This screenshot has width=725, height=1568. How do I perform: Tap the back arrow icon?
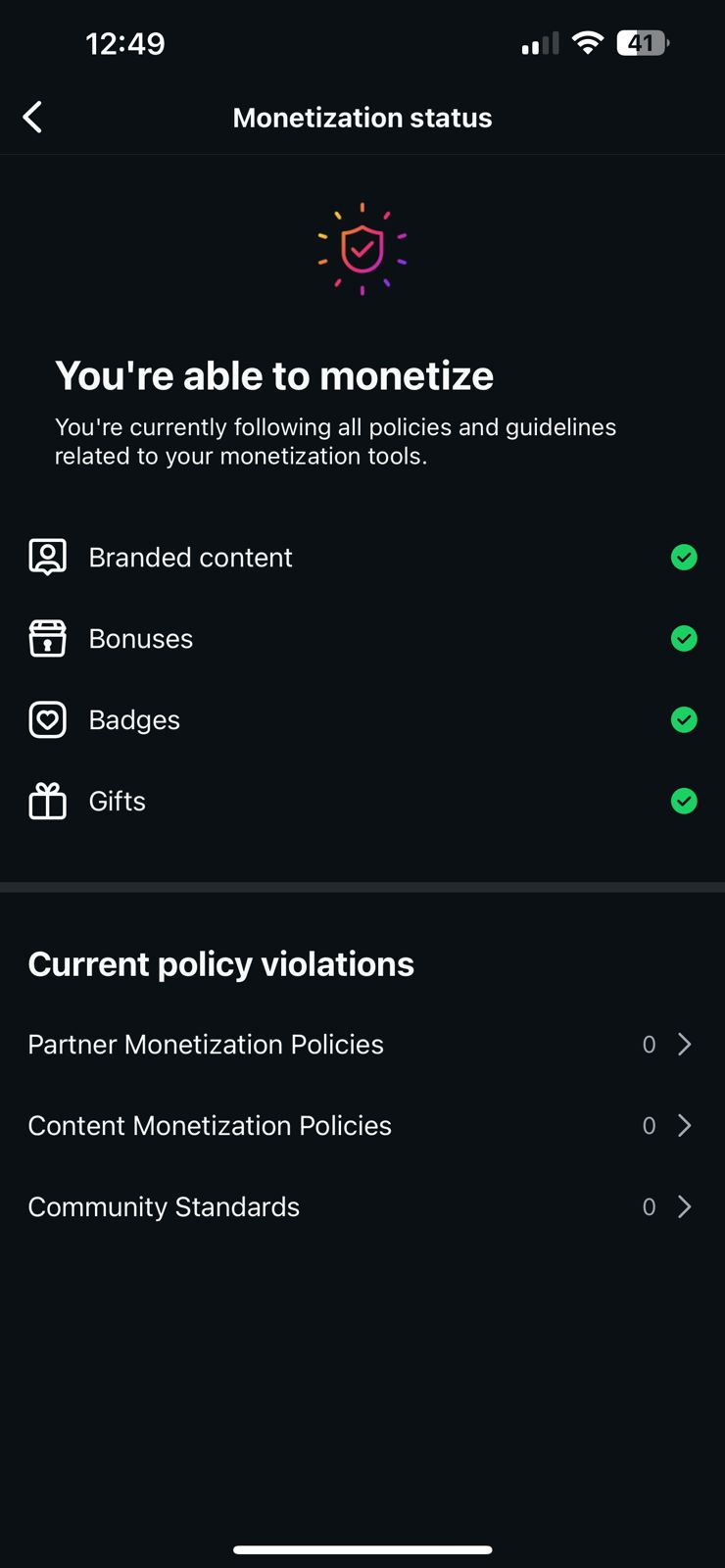click(32, 118)
